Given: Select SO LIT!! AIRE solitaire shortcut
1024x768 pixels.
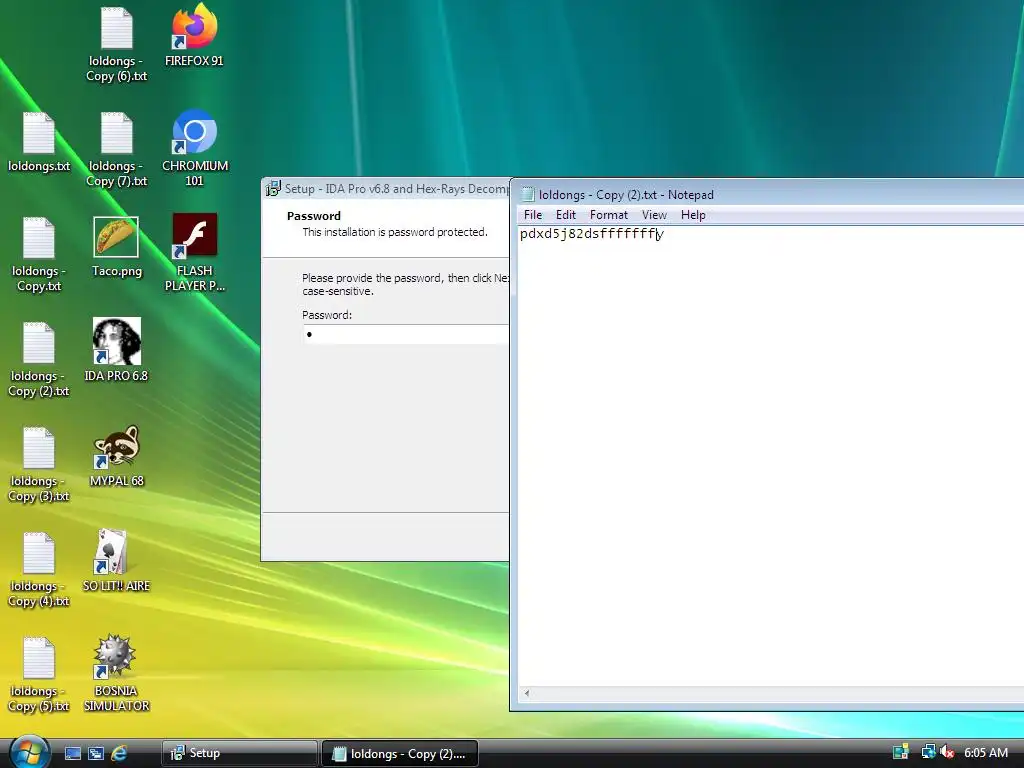Looking at the screenshot, I should [116, 560].
